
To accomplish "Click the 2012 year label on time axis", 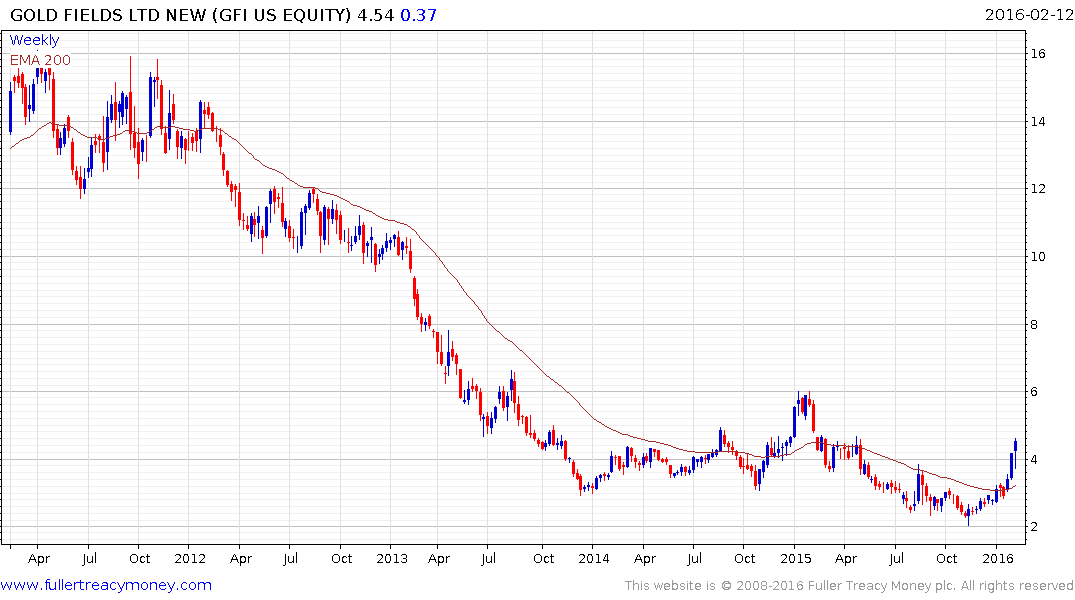I will [190, 558].
